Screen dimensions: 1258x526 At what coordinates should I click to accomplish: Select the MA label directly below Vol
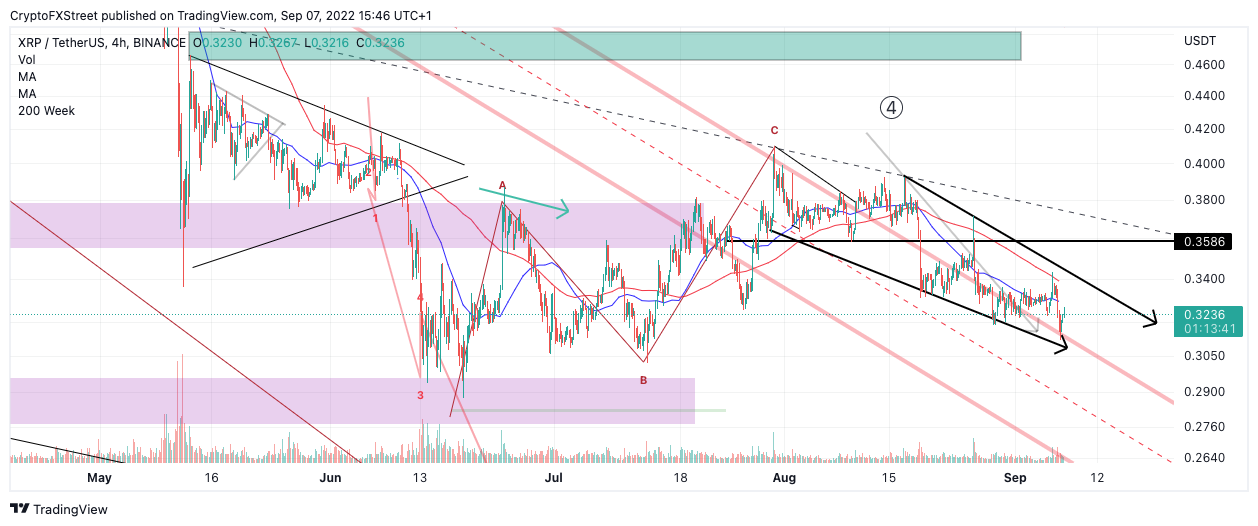click(28, 77)
